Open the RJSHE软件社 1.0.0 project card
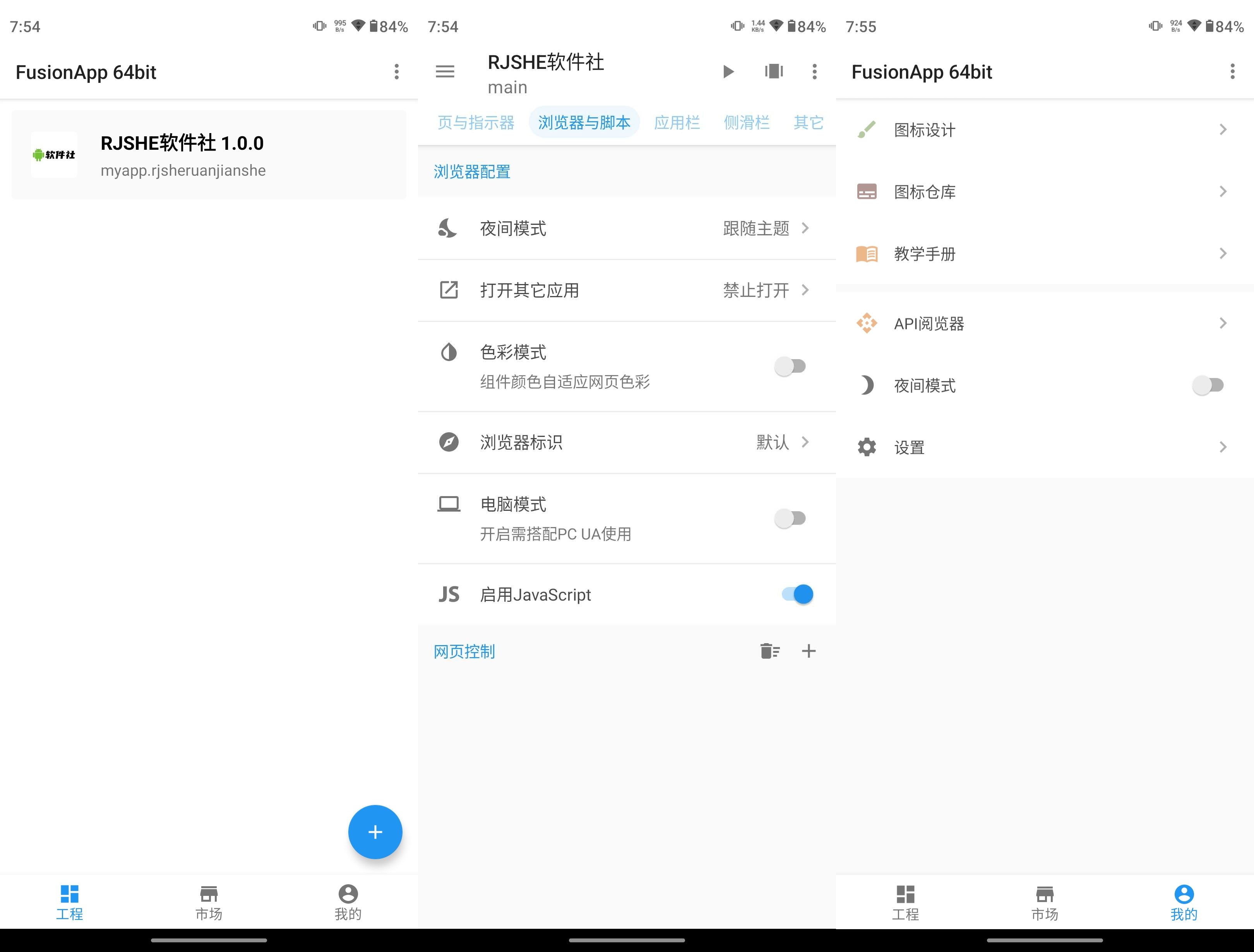The width and height of the screenshot is (1254, 952). [x=209, y=155]
